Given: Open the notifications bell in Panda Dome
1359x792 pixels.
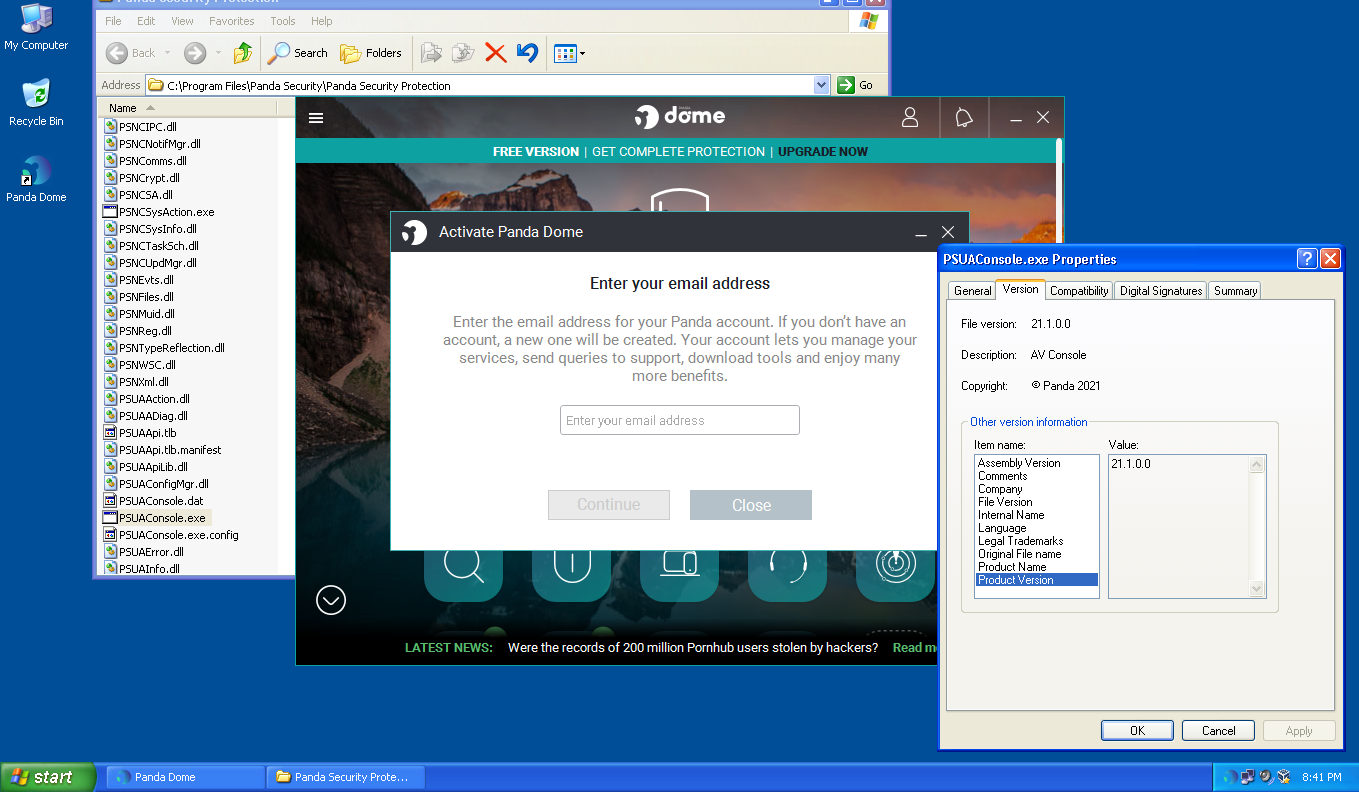Looking at the screenshot, I should [x=964, y=118].
